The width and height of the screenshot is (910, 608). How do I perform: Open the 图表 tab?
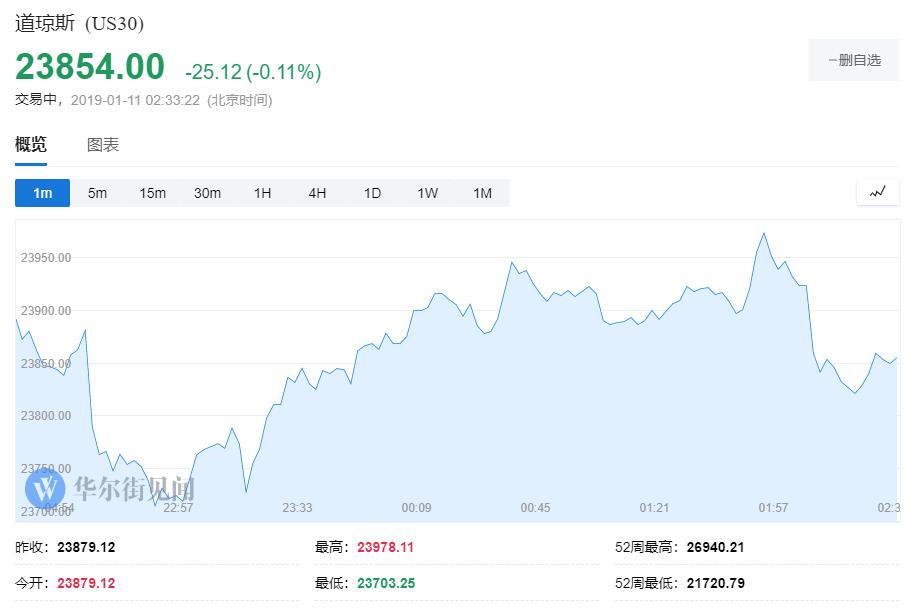[103, 145]
